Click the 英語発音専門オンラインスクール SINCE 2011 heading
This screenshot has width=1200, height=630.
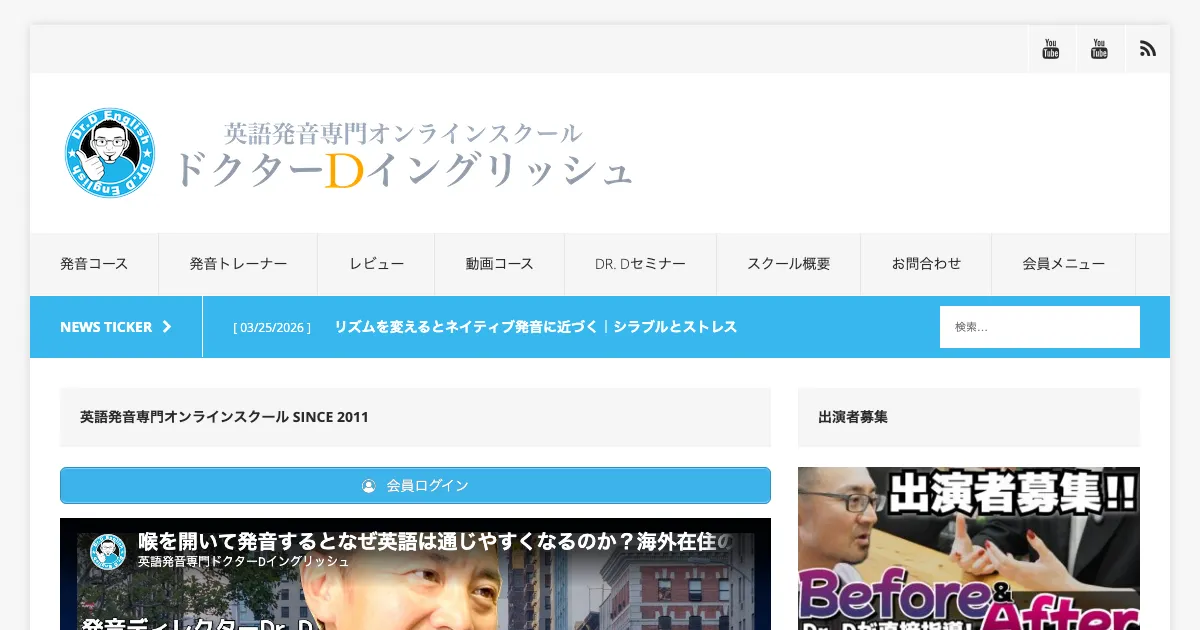[x=224, y=417]
